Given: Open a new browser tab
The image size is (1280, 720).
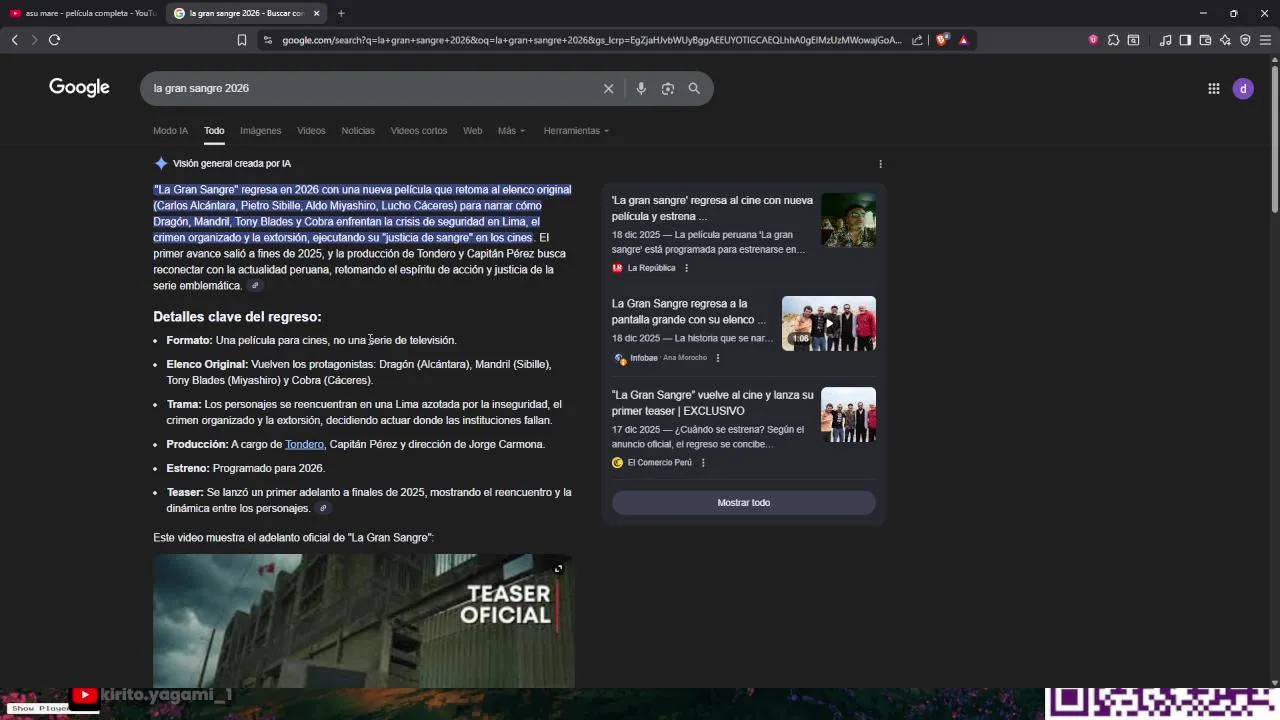Looking at the screenshot, I should pos(341,13).
